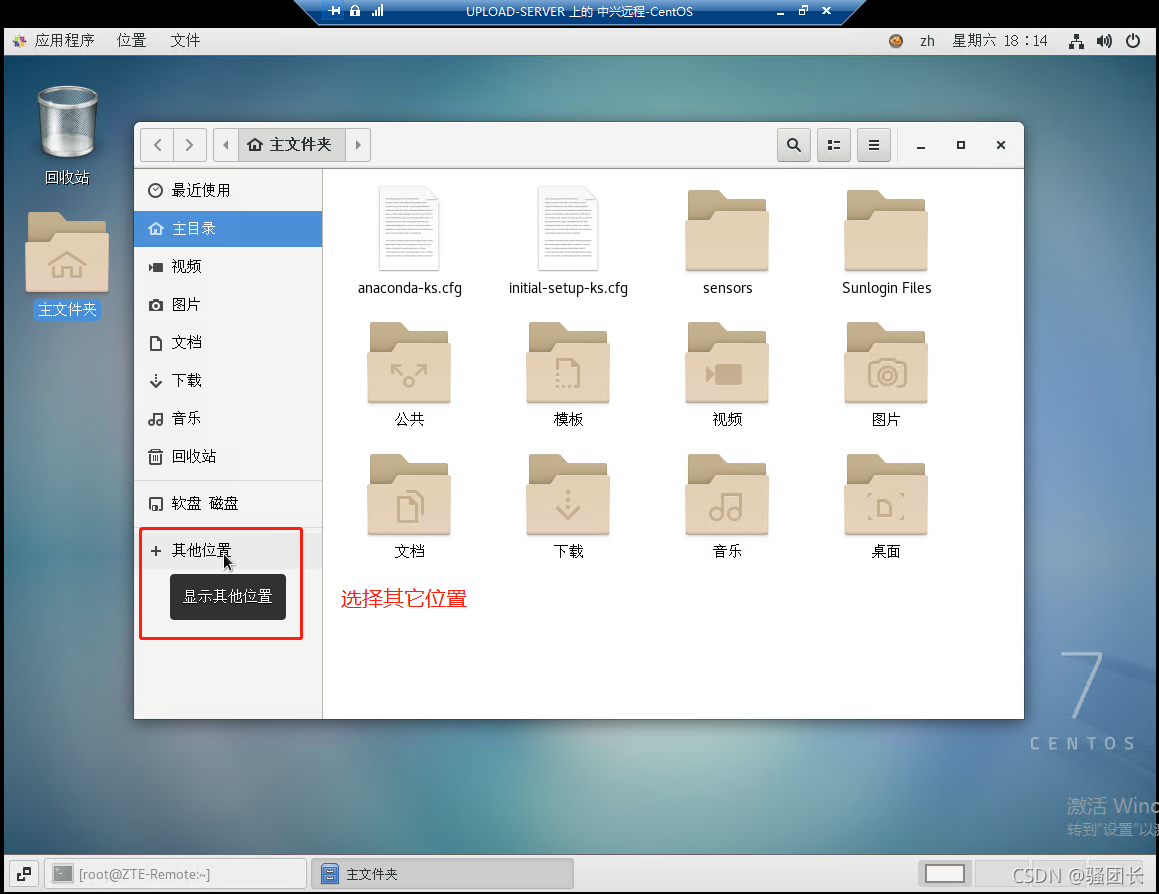Select the initial-setup-ks.cfg file icon
This screenshot has height=894, width=1159.
568,229
